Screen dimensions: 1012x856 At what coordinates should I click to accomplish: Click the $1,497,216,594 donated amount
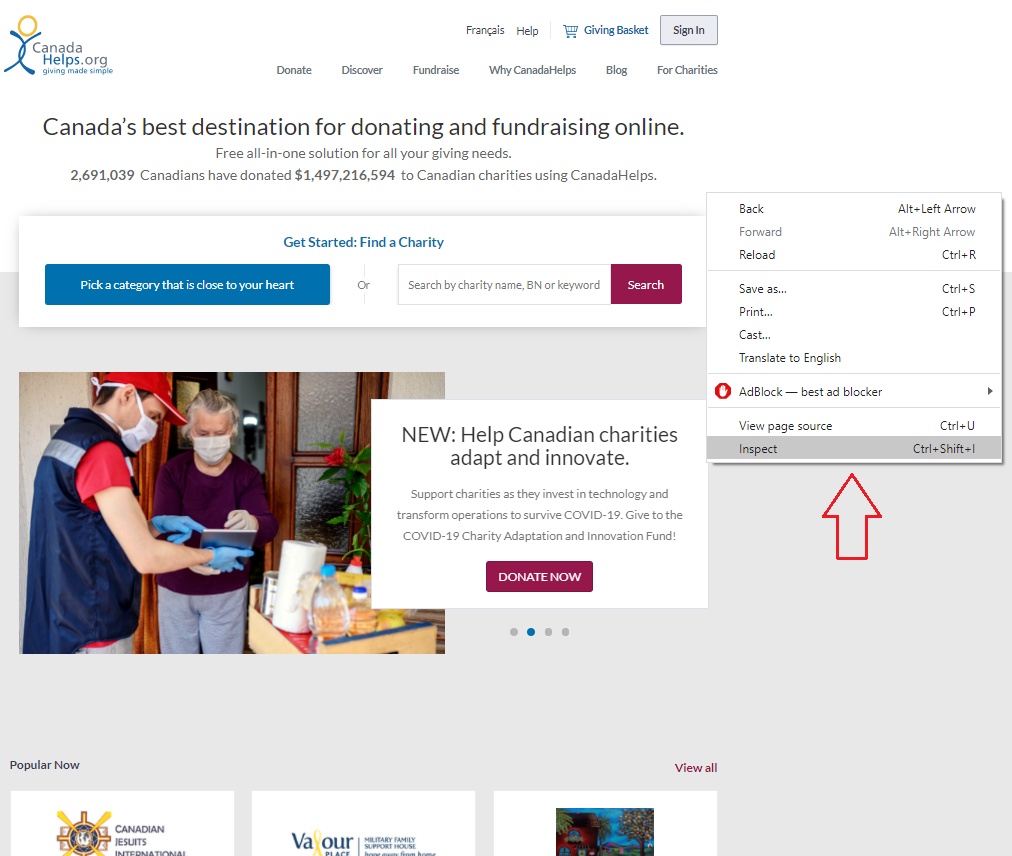345,175
